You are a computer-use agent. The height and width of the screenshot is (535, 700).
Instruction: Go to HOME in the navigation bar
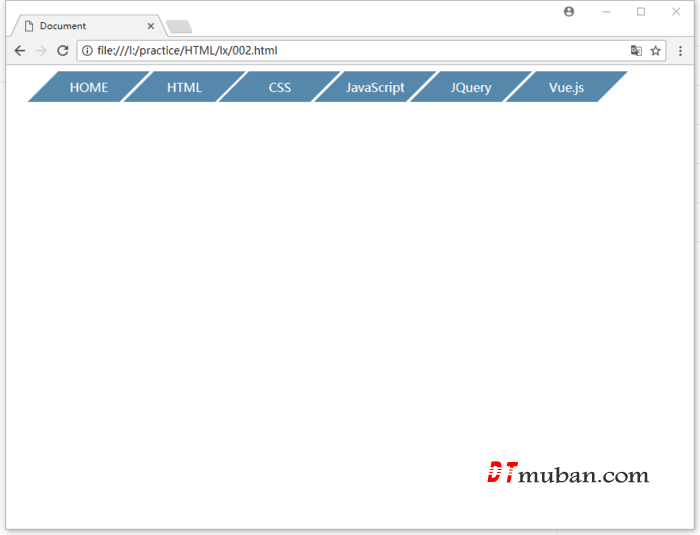click(x=89, y=87)
